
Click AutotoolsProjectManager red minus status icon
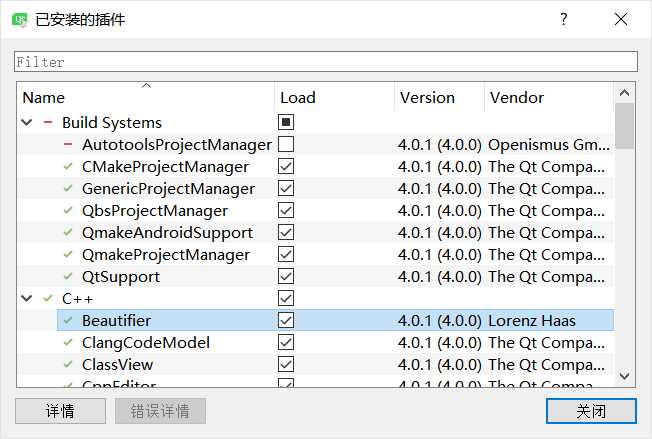(68, 144)
